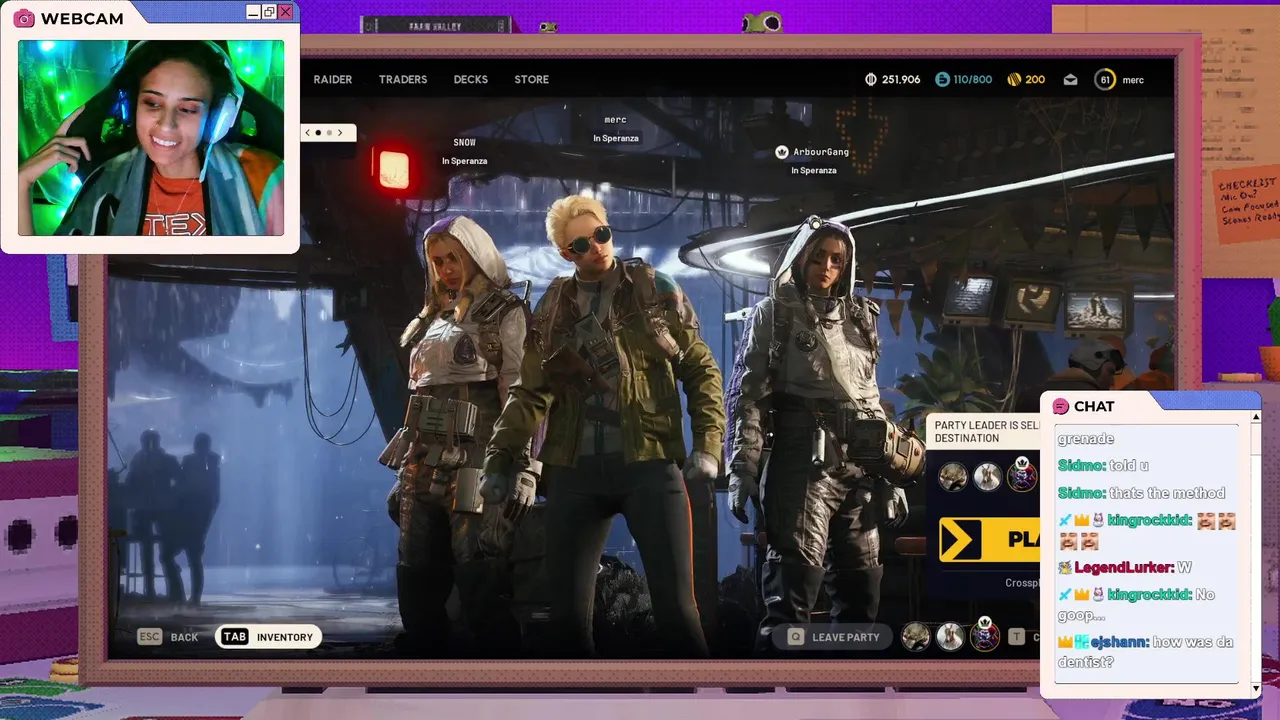Click first party avatar in bottom bar
This screenshot has height=720, width=1280.
916,637
